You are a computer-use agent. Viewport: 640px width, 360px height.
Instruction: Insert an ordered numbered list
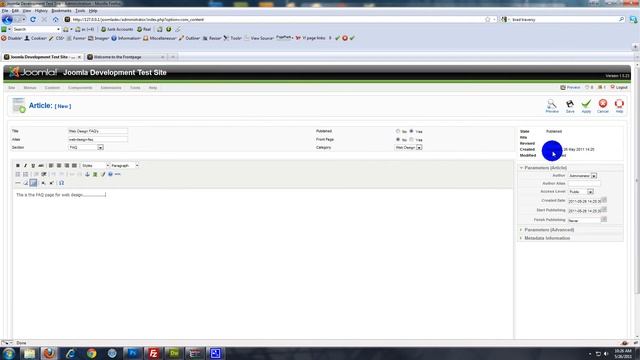tap(25, 174)
